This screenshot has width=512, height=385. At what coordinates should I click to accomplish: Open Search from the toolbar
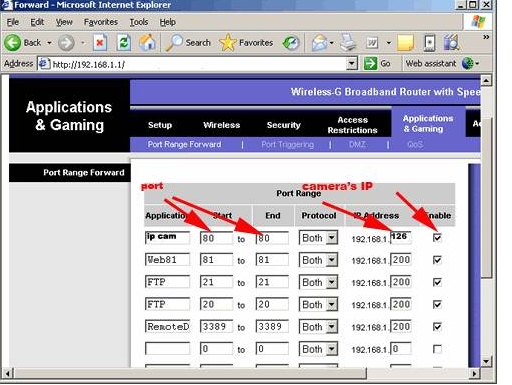pyautogui.click(x=188, y=43)
